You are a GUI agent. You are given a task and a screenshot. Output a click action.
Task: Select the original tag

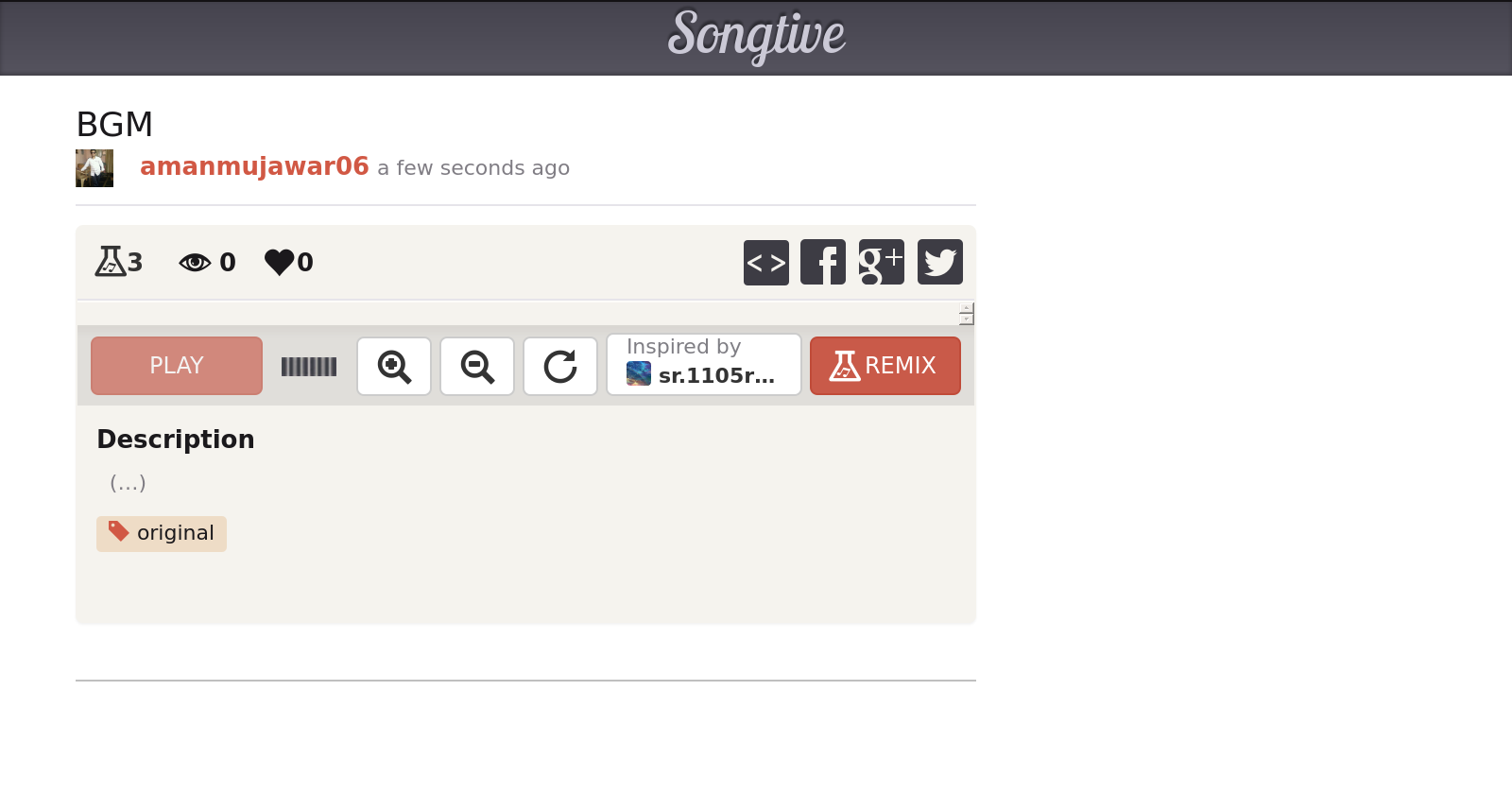click(x=162, y=533)
